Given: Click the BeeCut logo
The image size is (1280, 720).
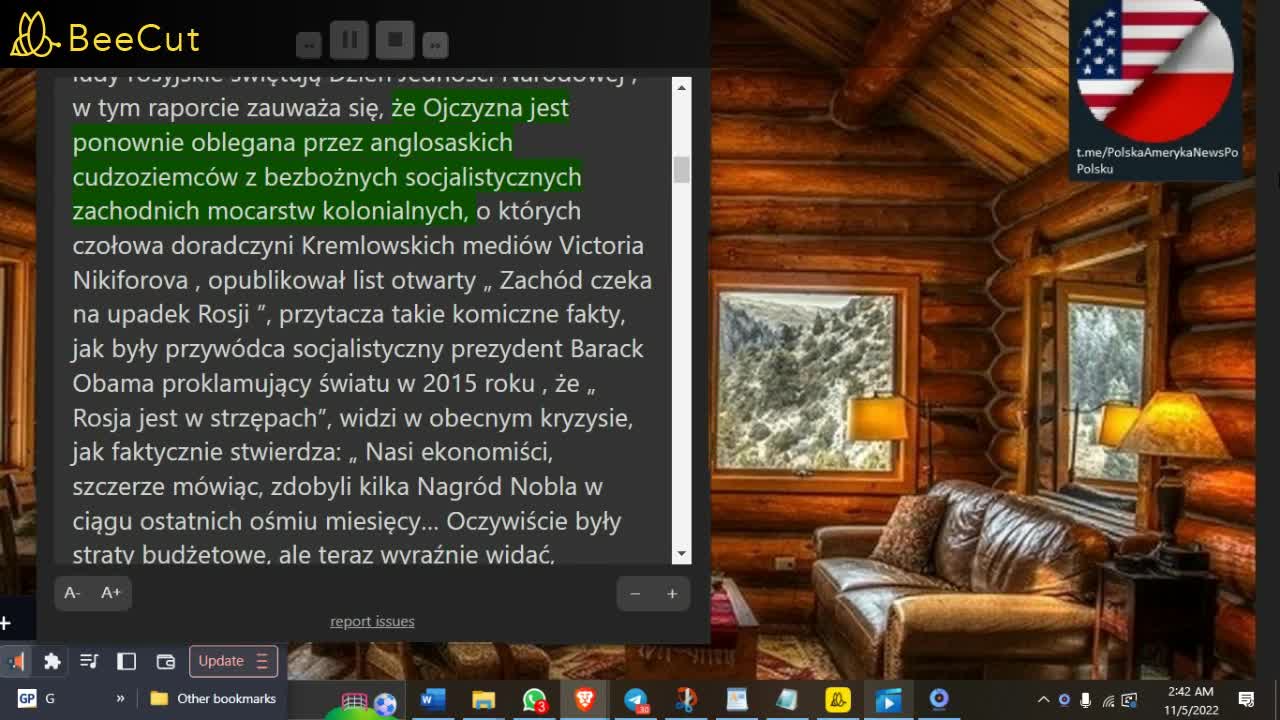Looking at the screenshot, I should [x=105, y=37].
